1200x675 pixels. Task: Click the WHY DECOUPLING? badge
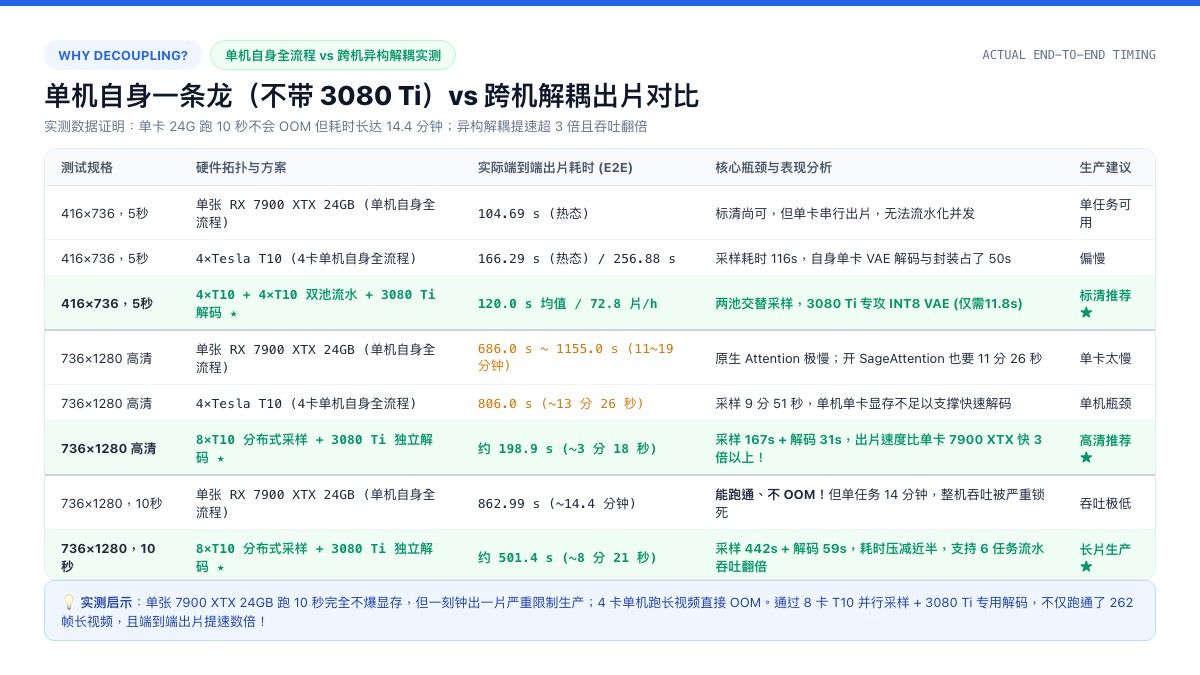123,55
